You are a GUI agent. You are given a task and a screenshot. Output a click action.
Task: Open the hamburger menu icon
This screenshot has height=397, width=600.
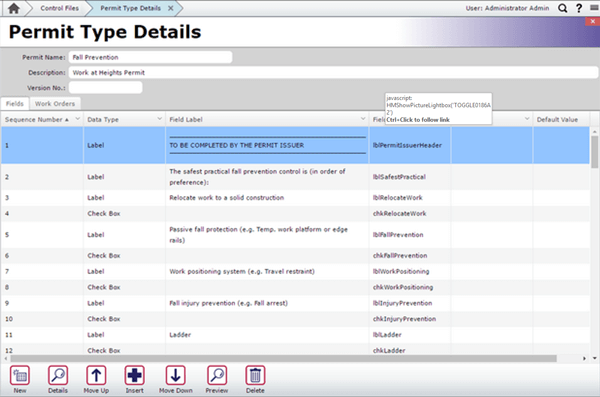click(594, 8)
